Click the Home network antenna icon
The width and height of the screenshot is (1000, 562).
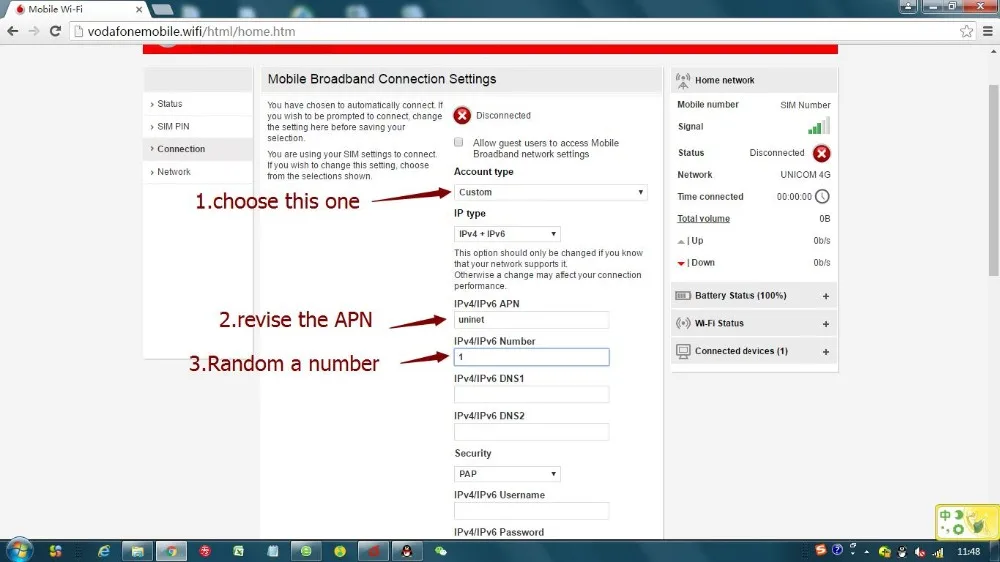pyautogui.click(x=682, y=80)
